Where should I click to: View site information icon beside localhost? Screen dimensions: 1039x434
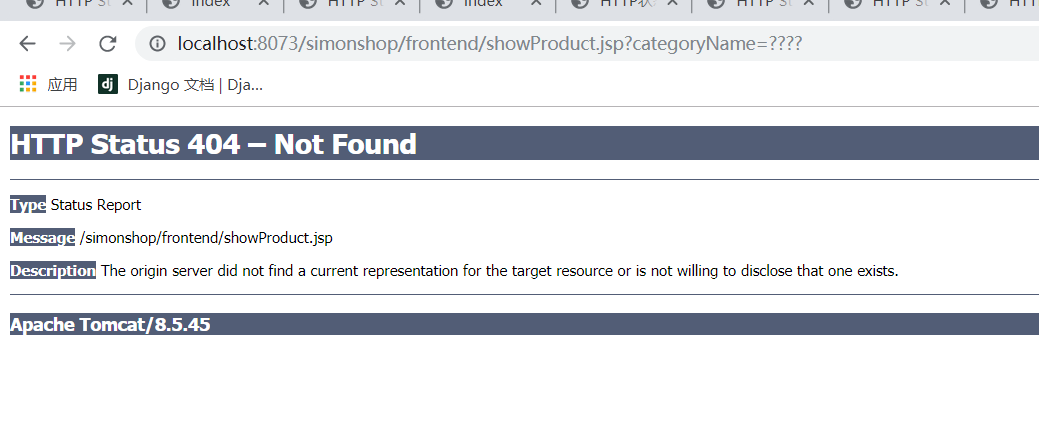point(157,44)
